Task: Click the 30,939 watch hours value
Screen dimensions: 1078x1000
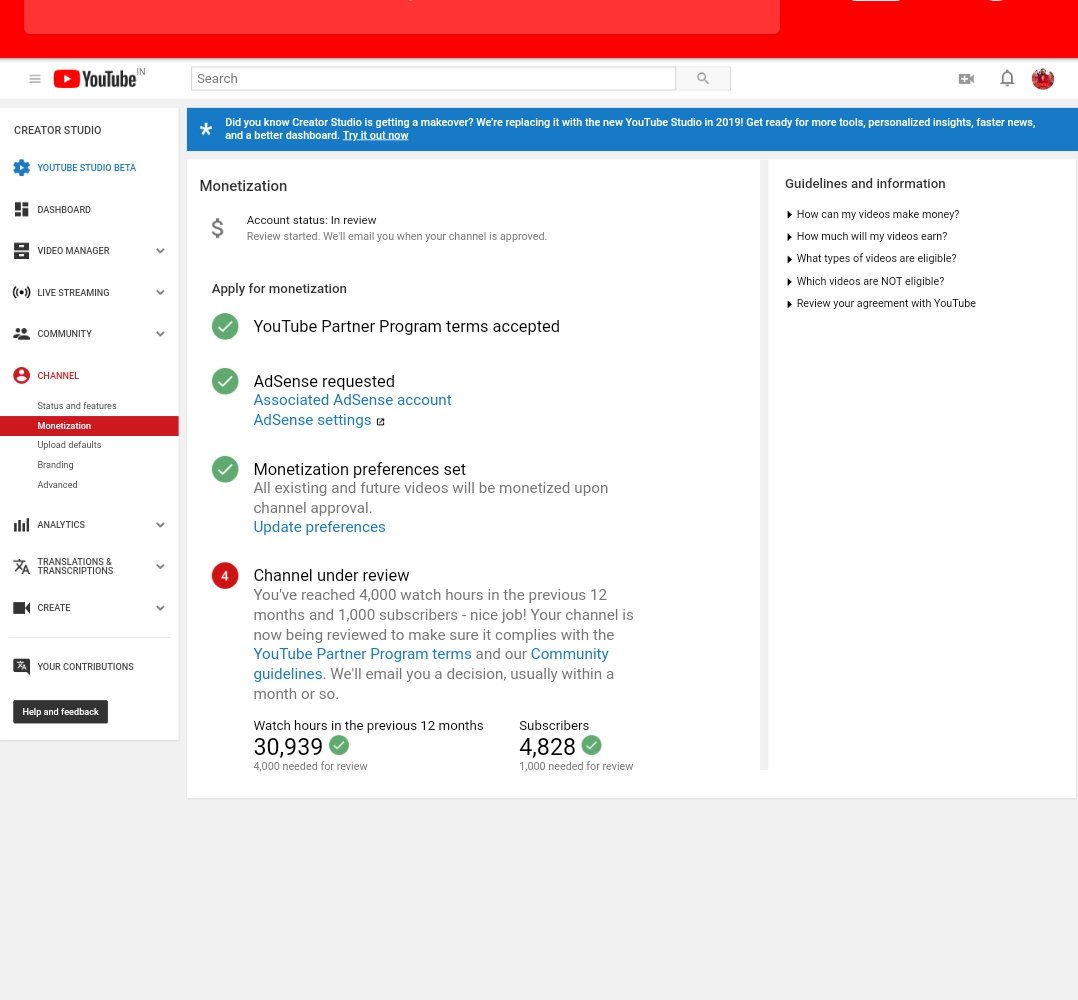Action: pos(288,746)
